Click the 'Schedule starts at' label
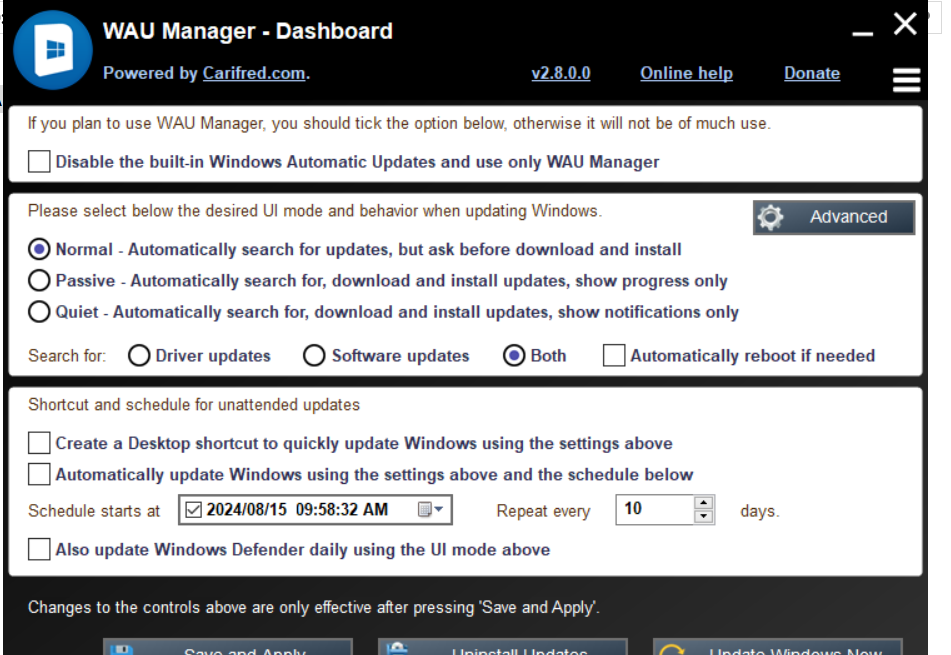The height and width of the screenshot is (655, 951). (x=94, y=511)
